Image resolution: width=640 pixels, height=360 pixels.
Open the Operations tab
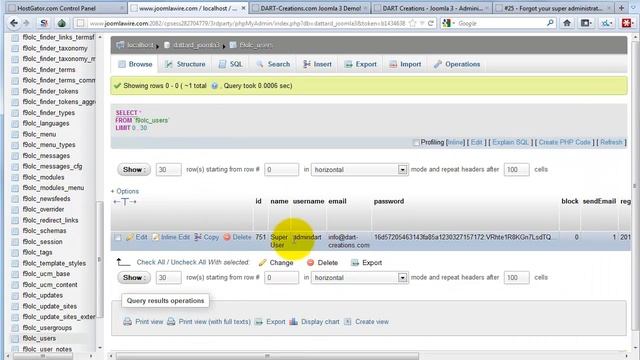[457, 64]
